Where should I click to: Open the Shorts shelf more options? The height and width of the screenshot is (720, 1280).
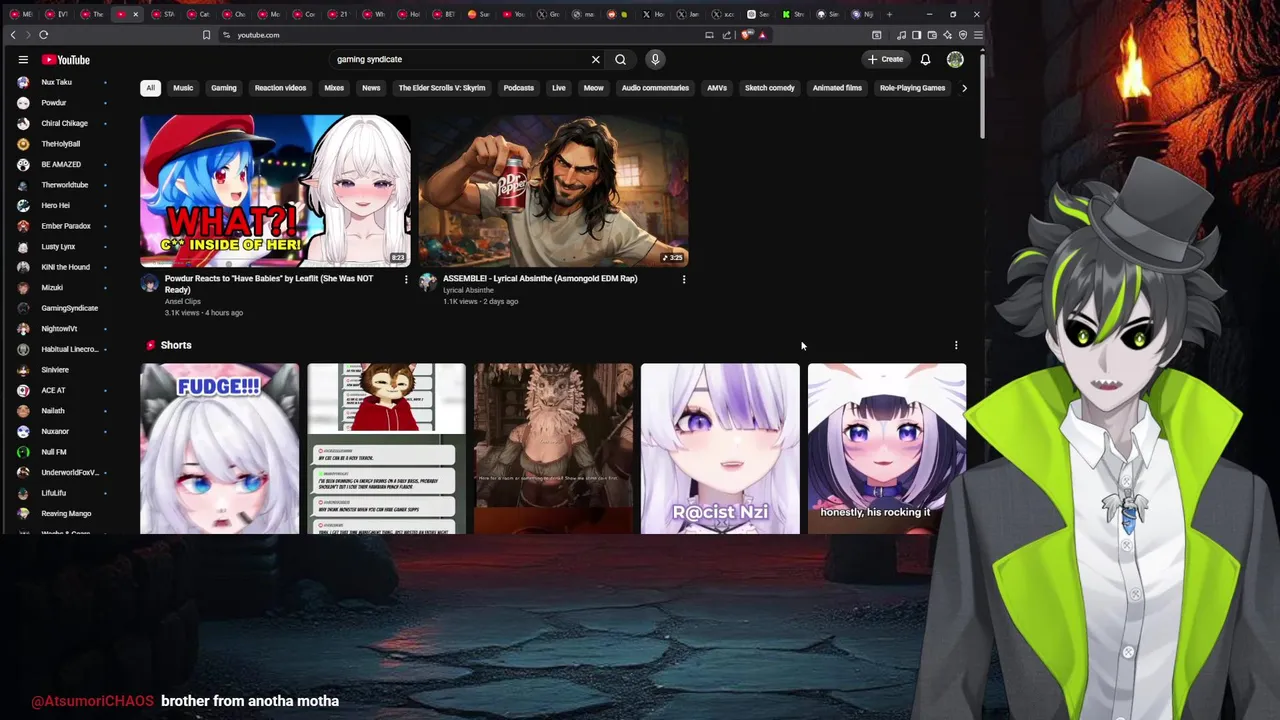(956, 345)
